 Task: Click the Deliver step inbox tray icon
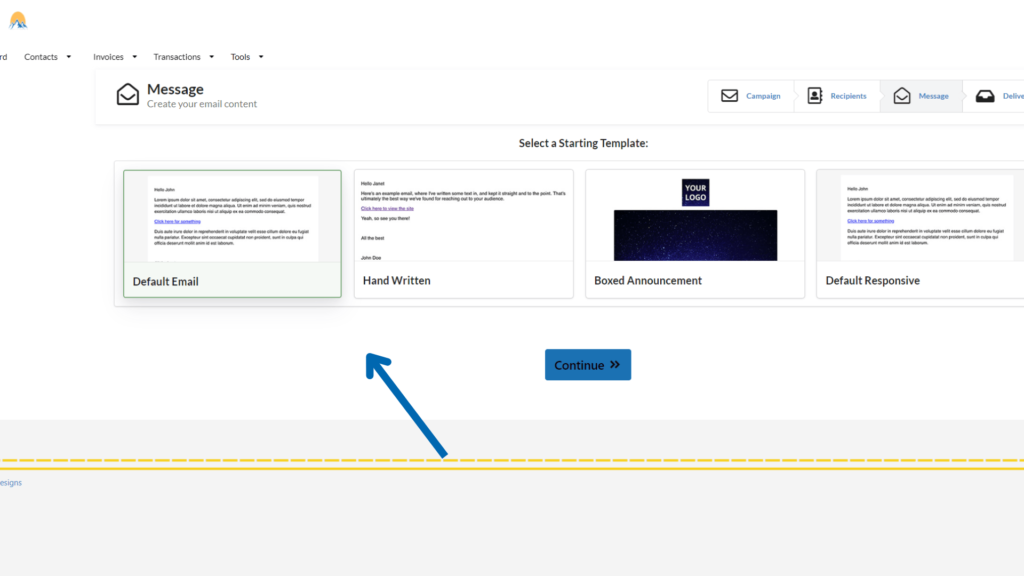point(985,96)
